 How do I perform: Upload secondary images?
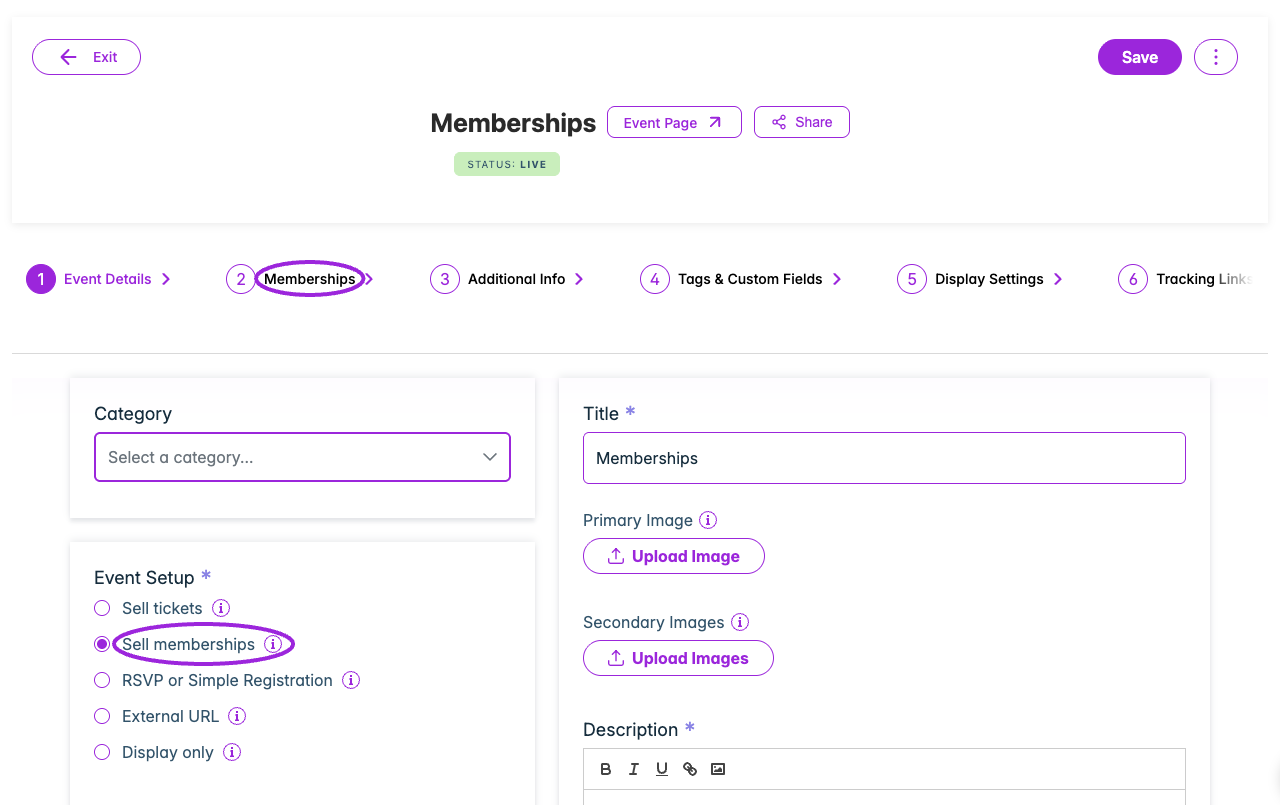pyautogui.click(x=678, y=658)
